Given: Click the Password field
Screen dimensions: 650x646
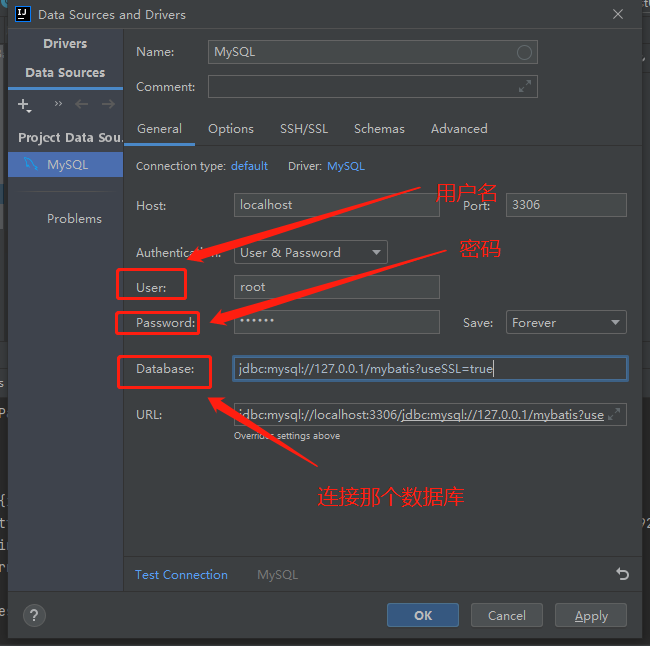Looking at the screenshot, I should click(x=337, y=322).
